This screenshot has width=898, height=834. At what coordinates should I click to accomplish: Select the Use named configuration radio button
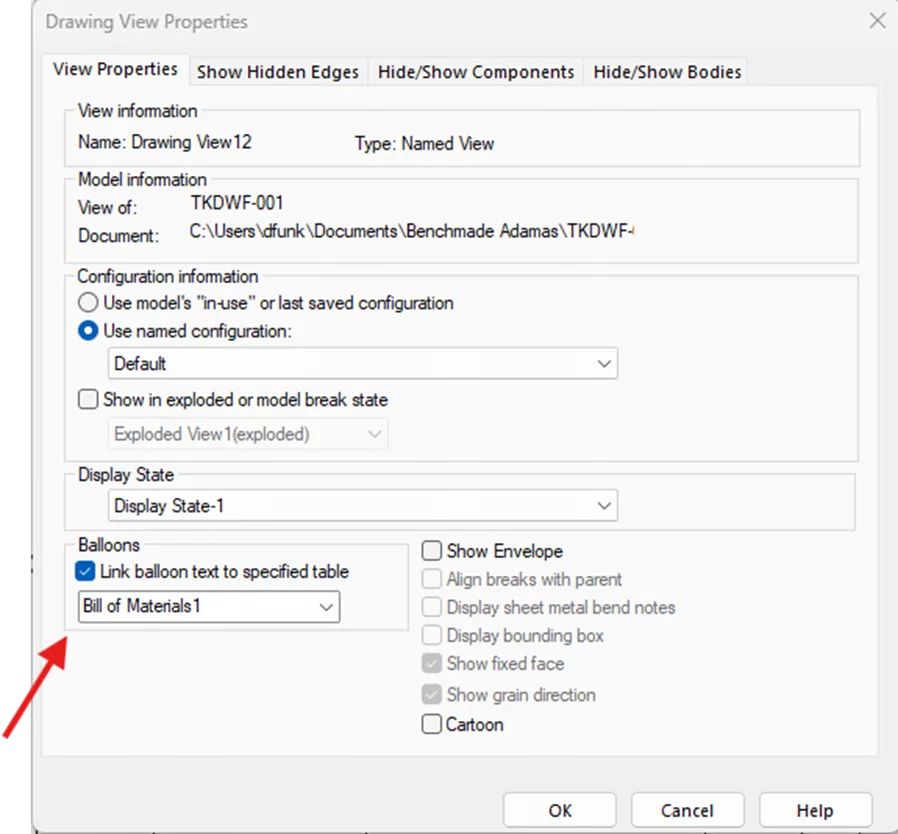pyautogui.click(x=88, y=330)
